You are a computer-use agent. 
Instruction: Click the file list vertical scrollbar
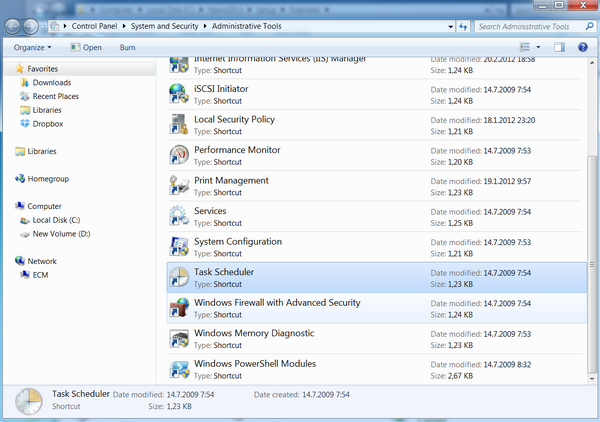592,250
